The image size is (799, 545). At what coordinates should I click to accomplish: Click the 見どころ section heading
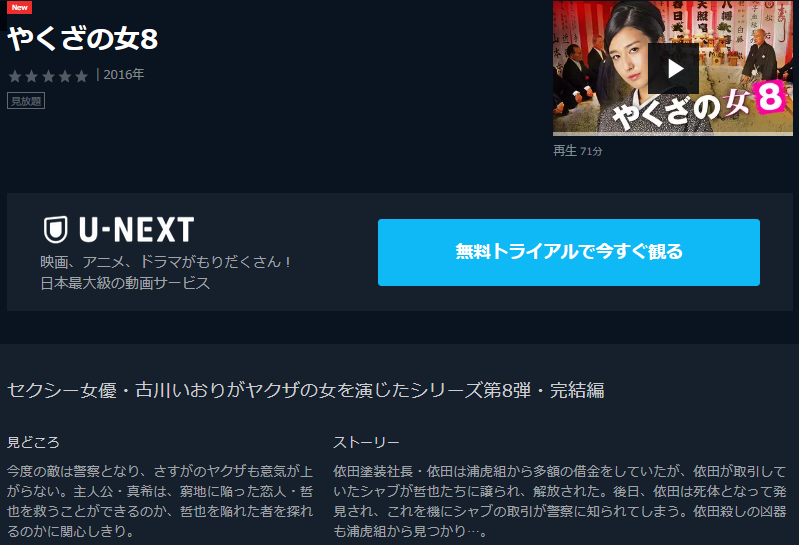[33, 442]
